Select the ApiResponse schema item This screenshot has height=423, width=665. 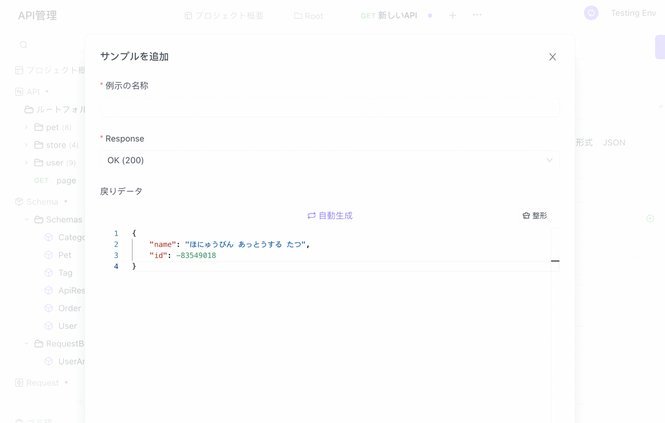[x=64, y=291]
